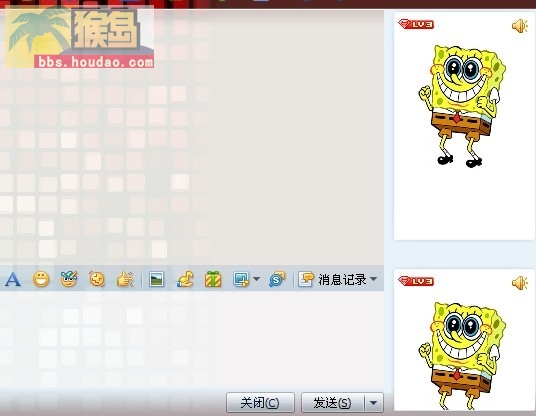
Task: Click the 关闭(C) button
Action: (x=260, y=403)
